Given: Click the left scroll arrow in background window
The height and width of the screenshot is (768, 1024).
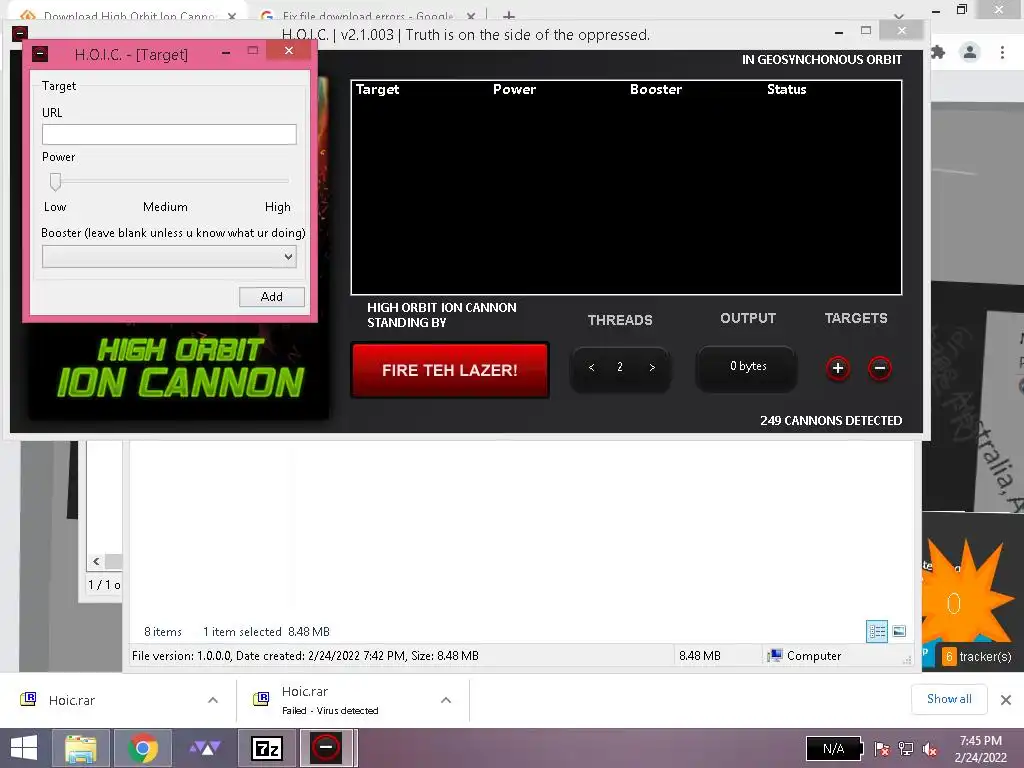Looking at the screenshot, I should (x=96, y=561).
